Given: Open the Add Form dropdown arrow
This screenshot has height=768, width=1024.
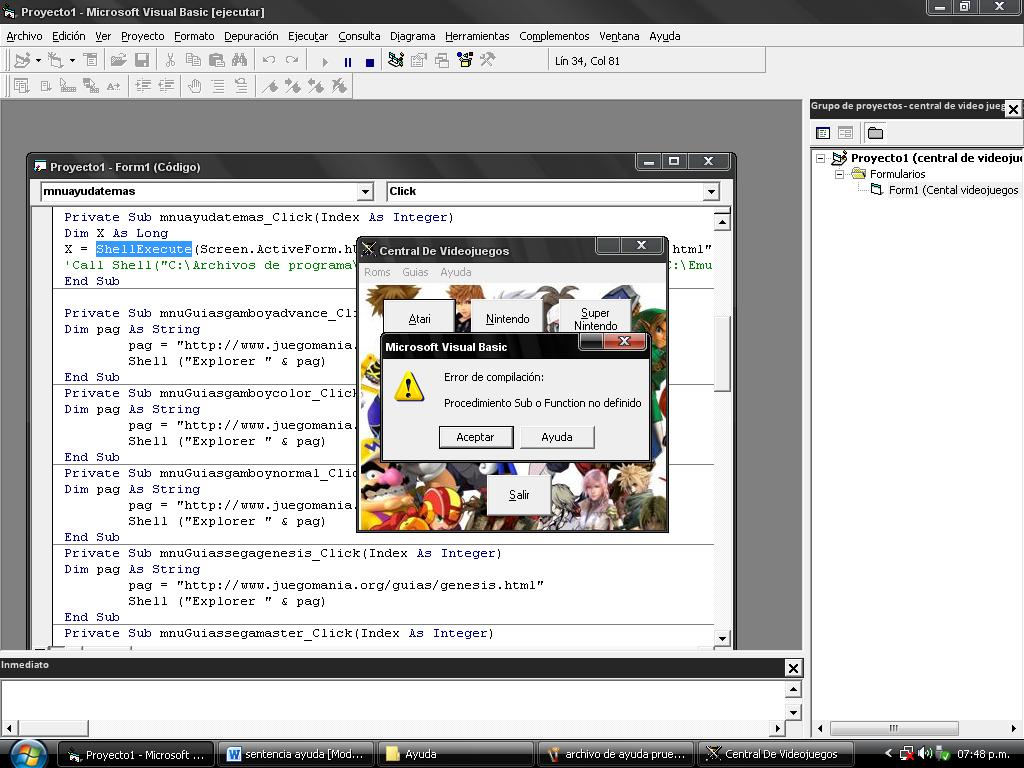Looking at the screenshot, I should pos(72,61).
